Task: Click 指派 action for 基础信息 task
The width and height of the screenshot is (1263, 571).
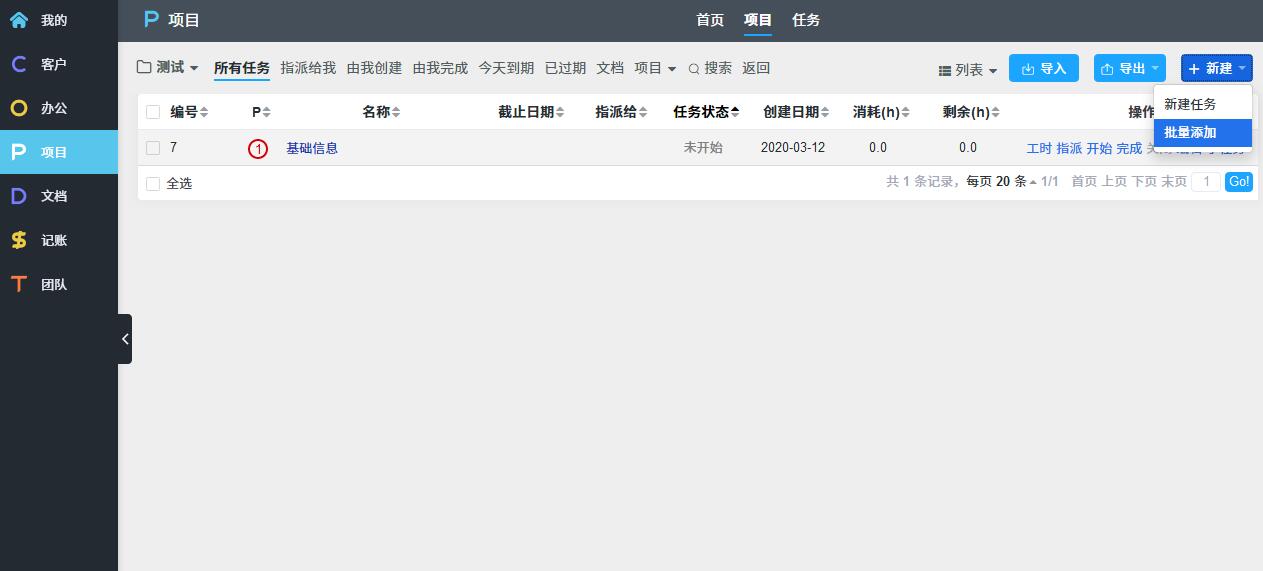Action: point(1069,148)
